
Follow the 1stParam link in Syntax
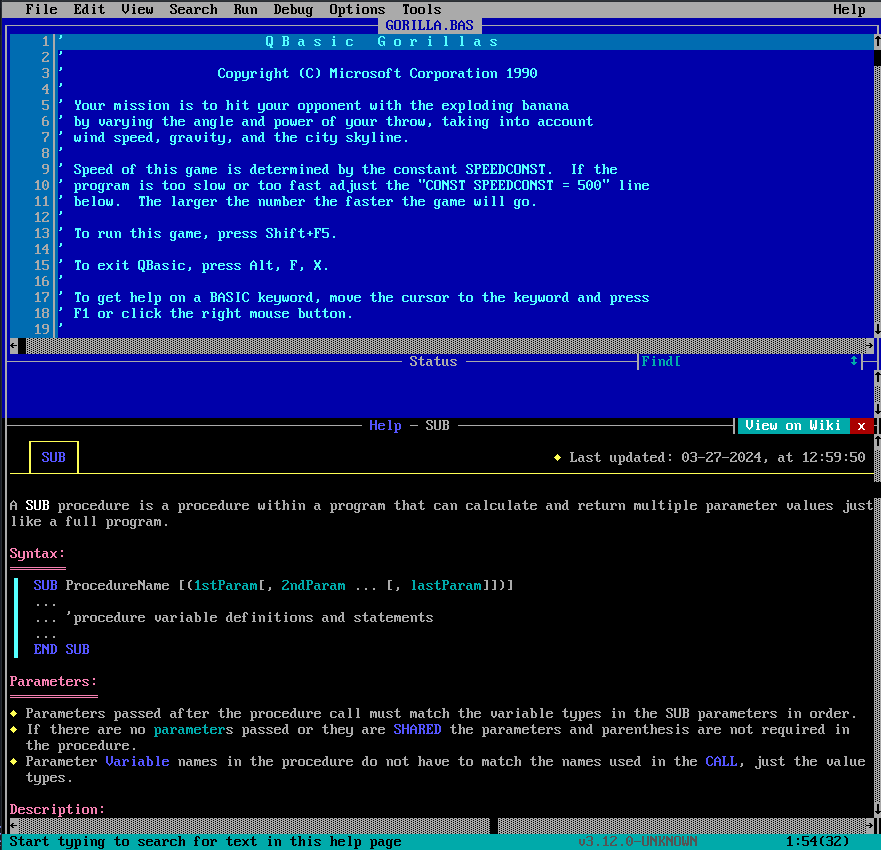tap(225, 585)
